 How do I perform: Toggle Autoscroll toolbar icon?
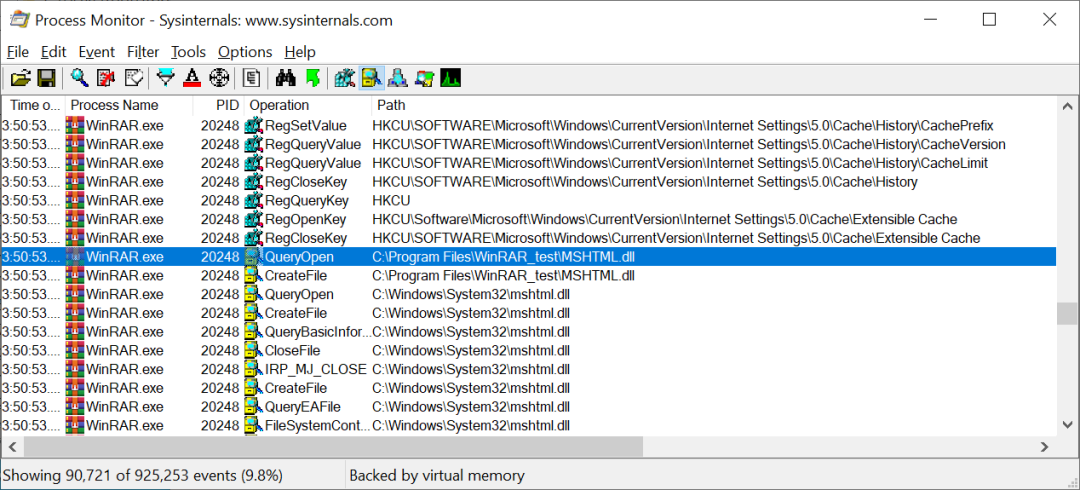click(x=106, y=79)
